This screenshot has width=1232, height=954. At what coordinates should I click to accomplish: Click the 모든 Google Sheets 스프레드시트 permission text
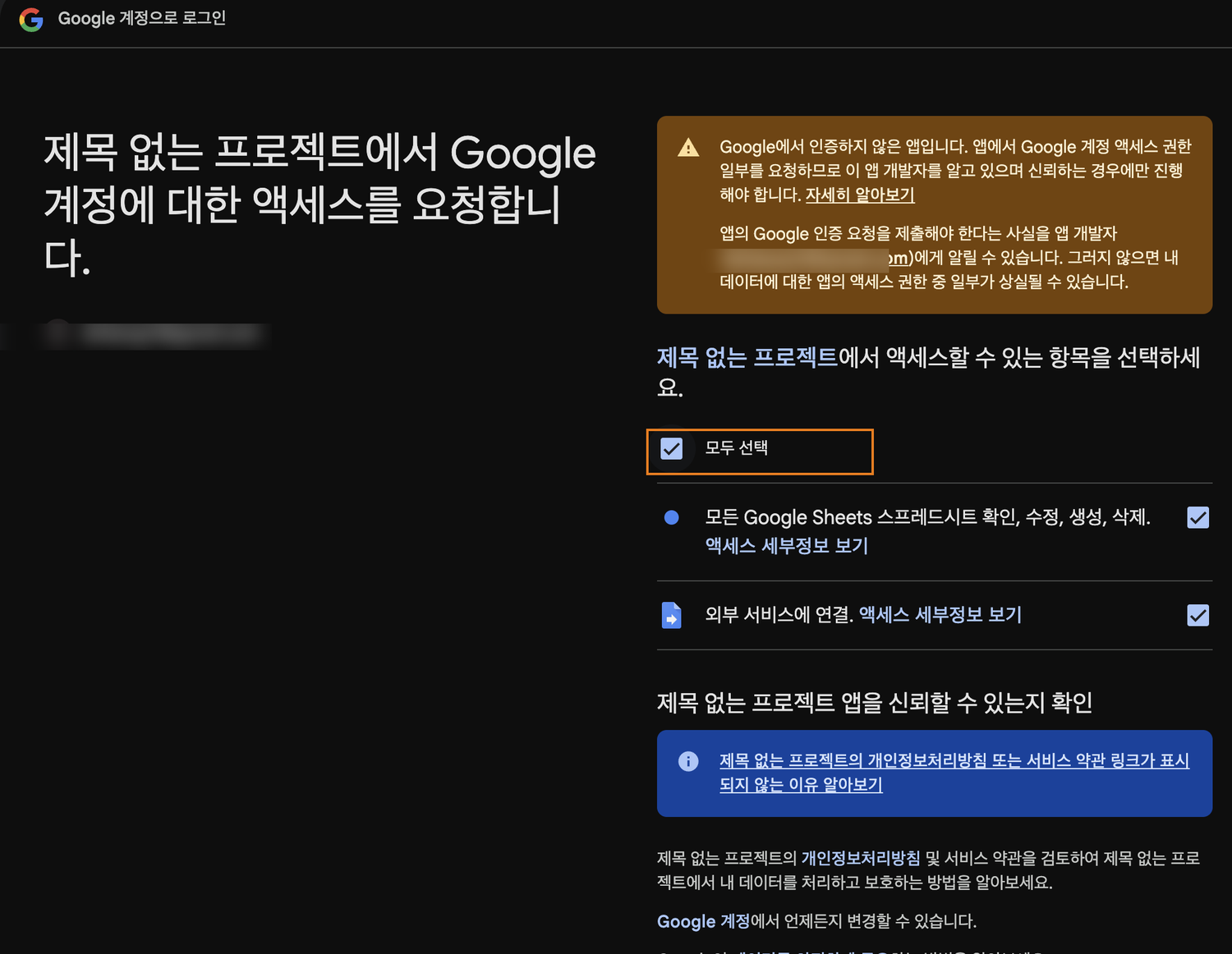(x=927, y=516)
